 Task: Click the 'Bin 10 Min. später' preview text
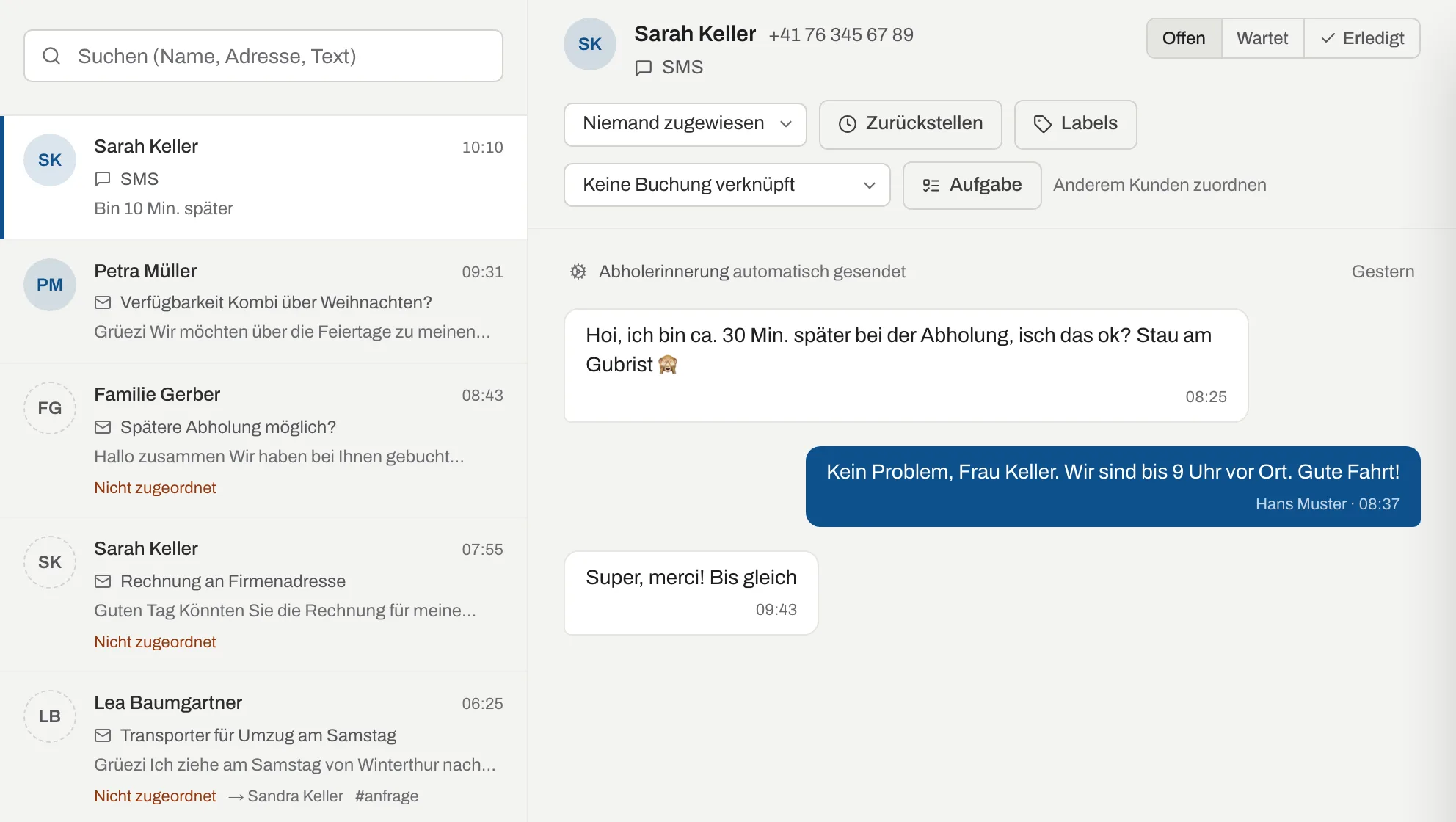click(164, 208)
